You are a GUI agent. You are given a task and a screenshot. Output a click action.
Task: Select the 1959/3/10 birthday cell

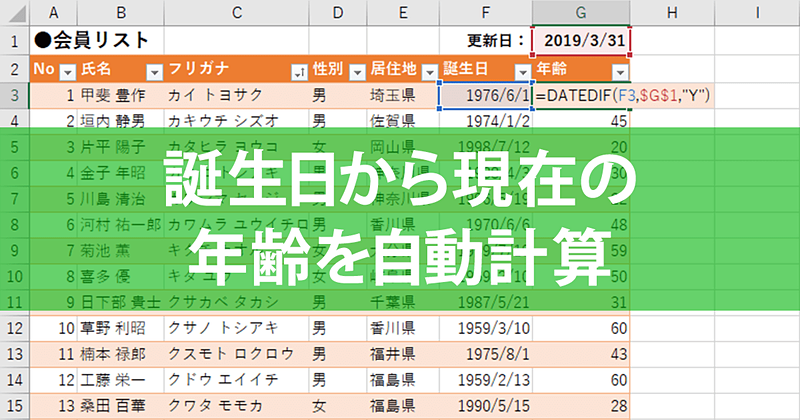click(x=485, y=328)
